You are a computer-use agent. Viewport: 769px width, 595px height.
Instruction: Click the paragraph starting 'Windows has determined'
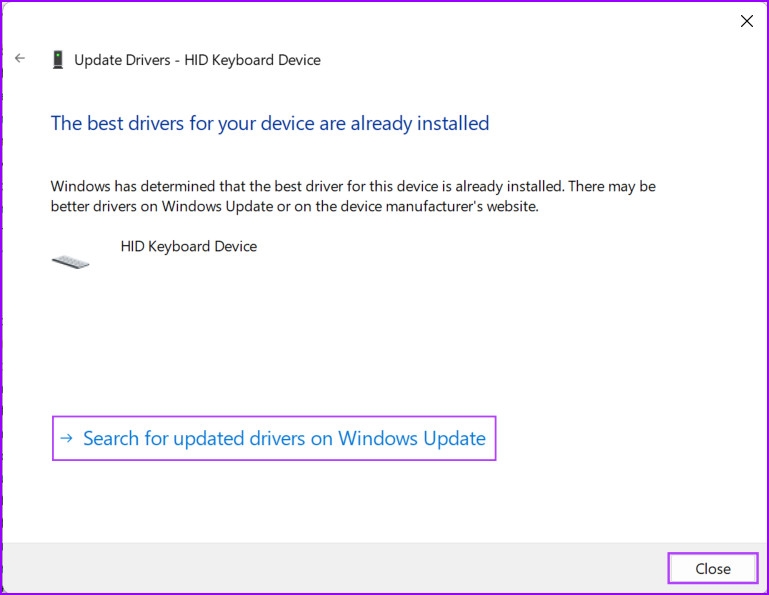(353, 196)
